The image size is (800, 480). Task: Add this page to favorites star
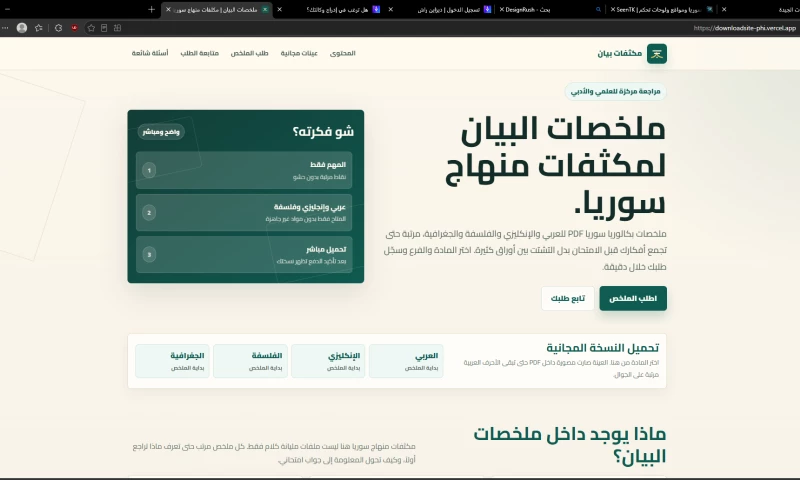[x=91, y=28]
